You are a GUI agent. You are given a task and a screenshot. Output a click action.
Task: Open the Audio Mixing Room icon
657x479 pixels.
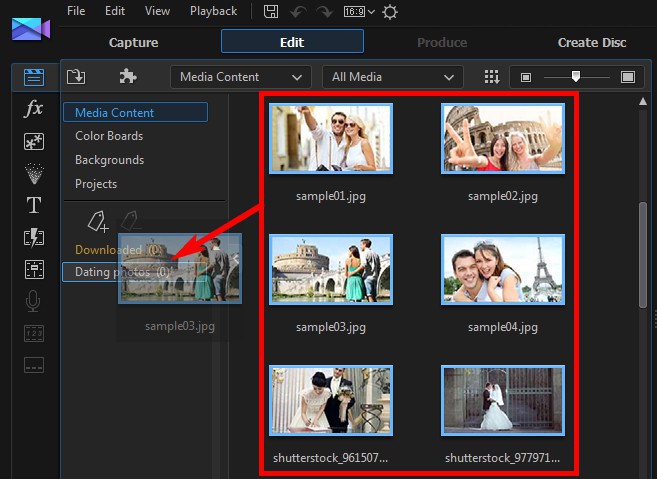(34, 269)
